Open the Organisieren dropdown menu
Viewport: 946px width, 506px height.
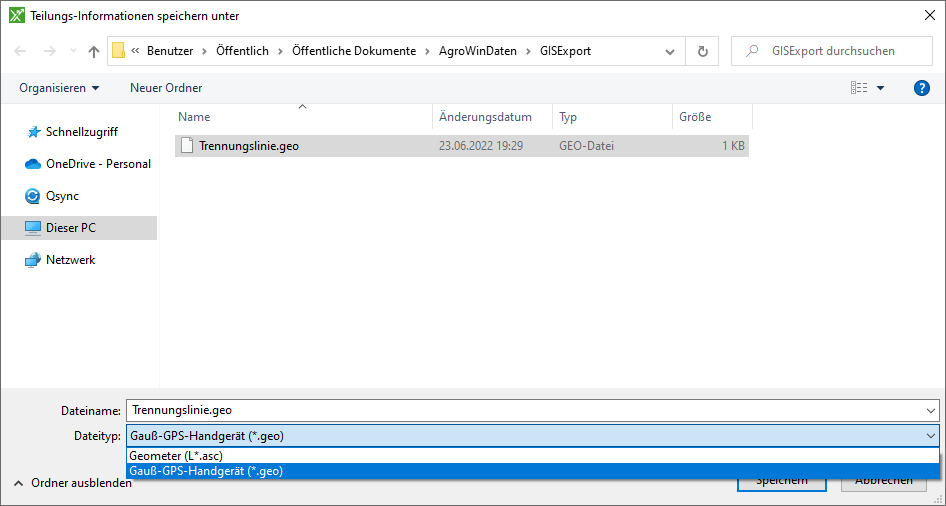[60, 88]
